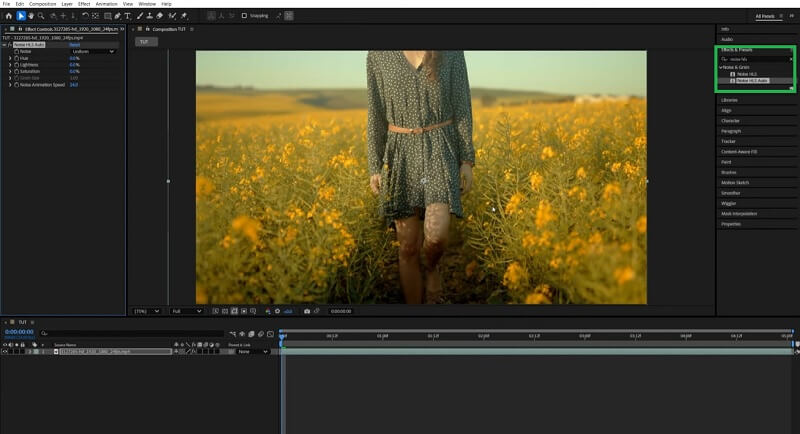The width and height of the screenshot is (800, 434).
Task: Select the Hand tool
Action: coord(30,16)
